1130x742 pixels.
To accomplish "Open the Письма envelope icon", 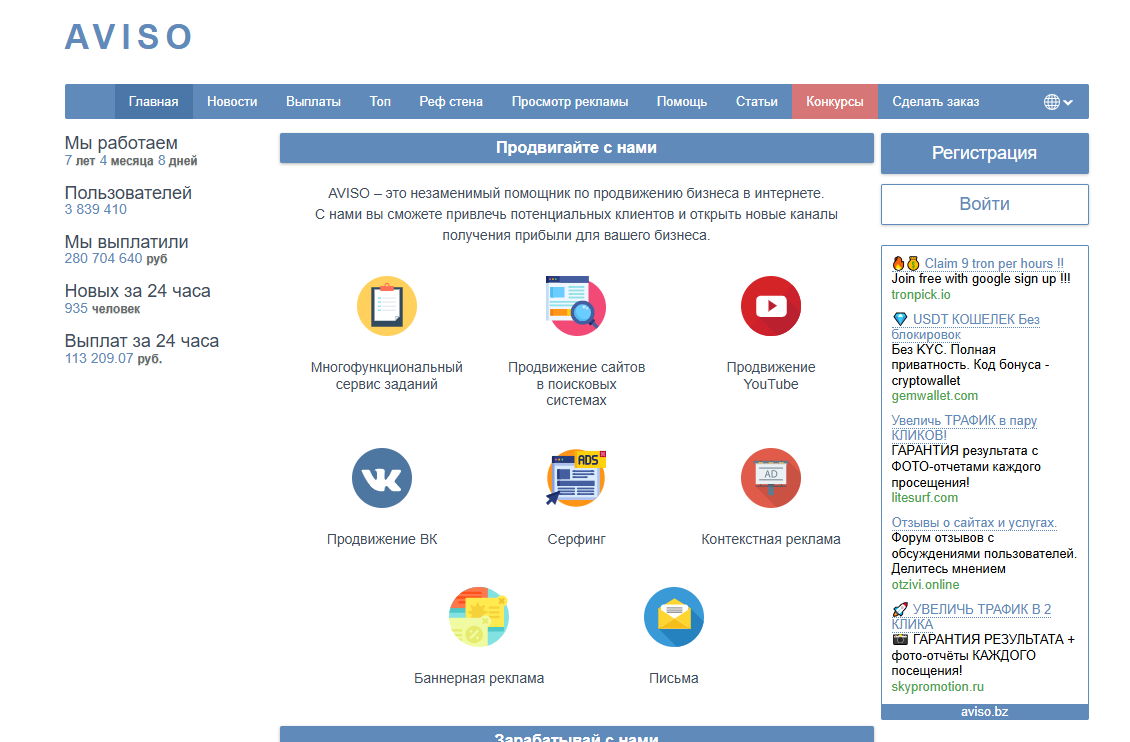I will (674, 617).
